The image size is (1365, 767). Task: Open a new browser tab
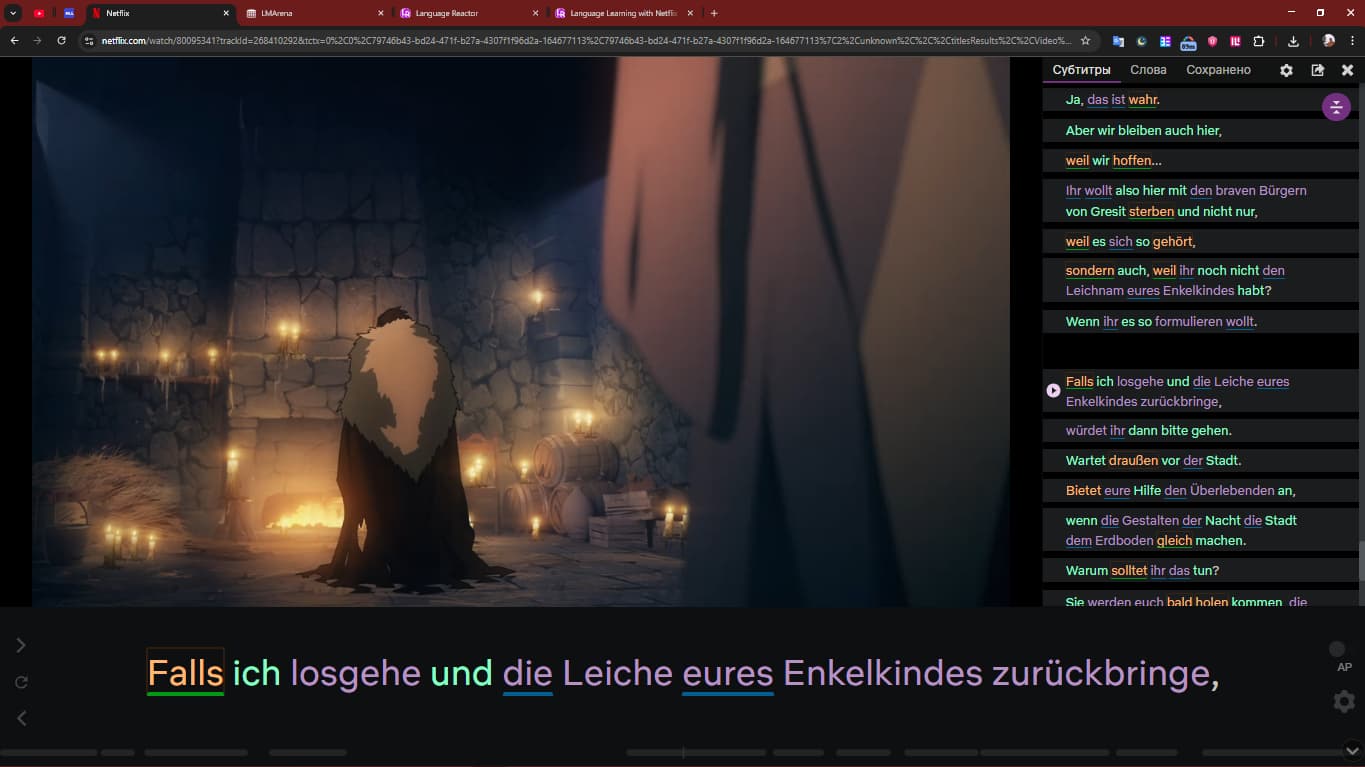[714, 13]
